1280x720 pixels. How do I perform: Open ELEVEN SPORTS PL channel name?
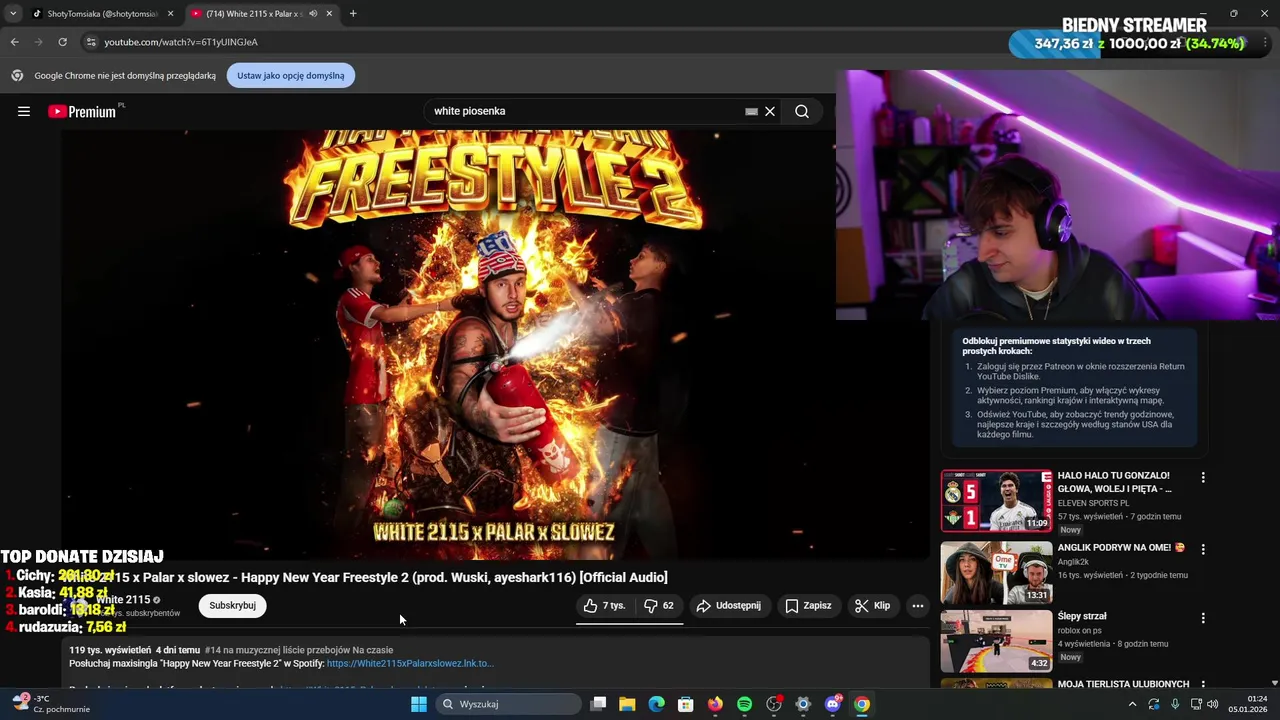click(1093, 503)
